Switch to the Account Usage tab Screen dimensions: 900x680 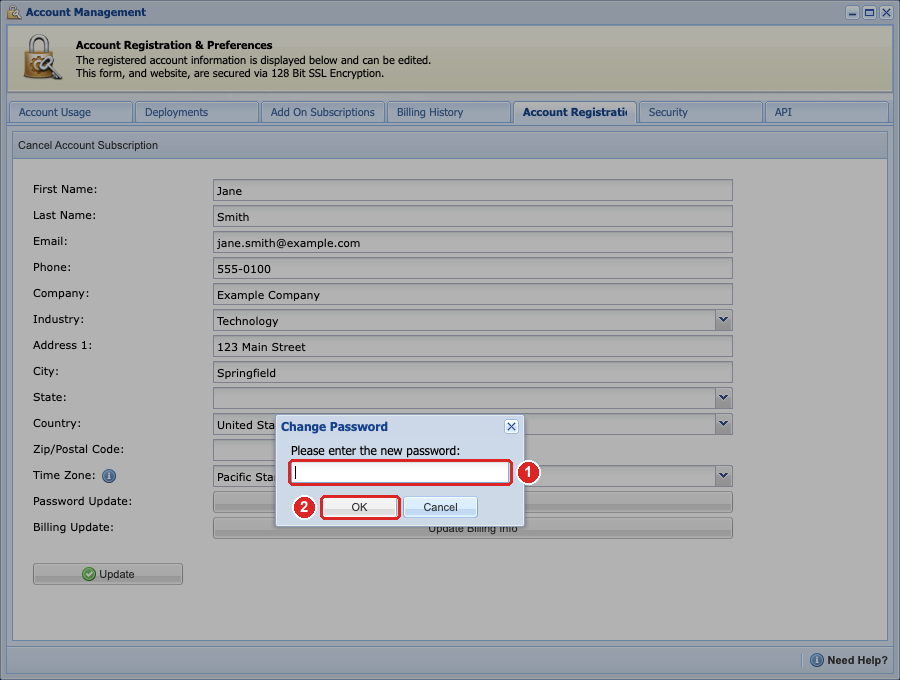click(71, 112)
